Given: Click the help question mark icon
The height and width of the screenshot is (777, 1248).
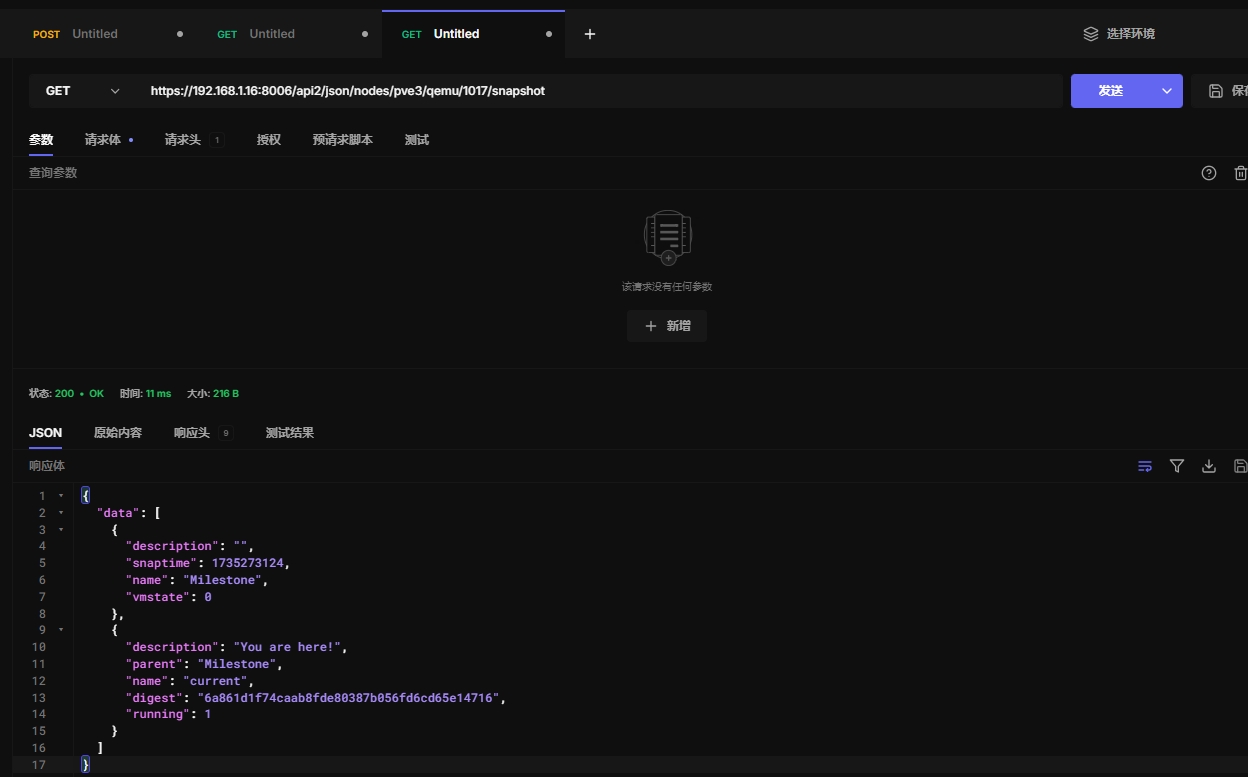Looking at the screenshot, I should click(1209, 173).
